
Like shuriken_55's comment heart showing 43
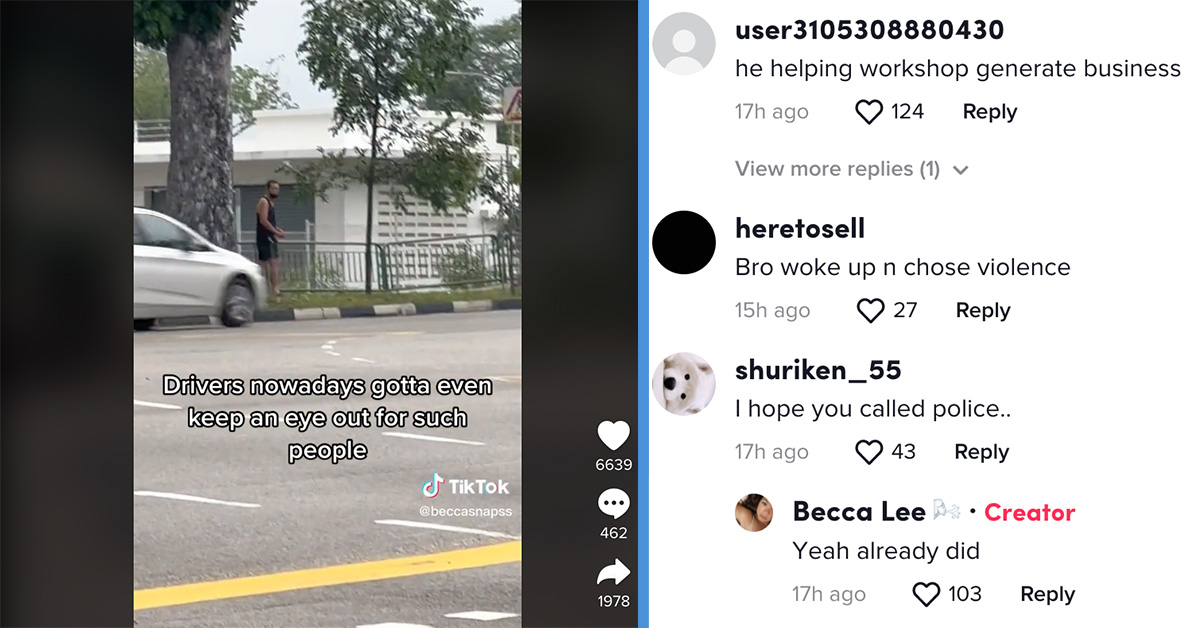(x=869, y=452)
